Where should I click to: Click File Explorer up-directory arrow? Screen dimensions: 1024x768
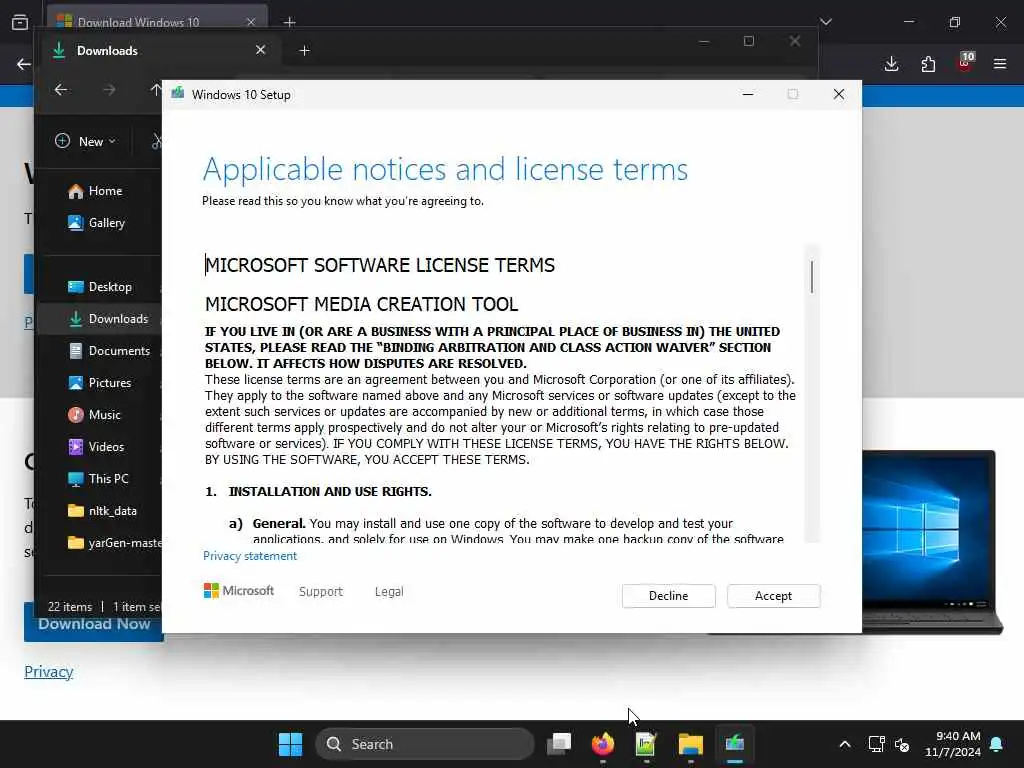(x=155, y=89)
